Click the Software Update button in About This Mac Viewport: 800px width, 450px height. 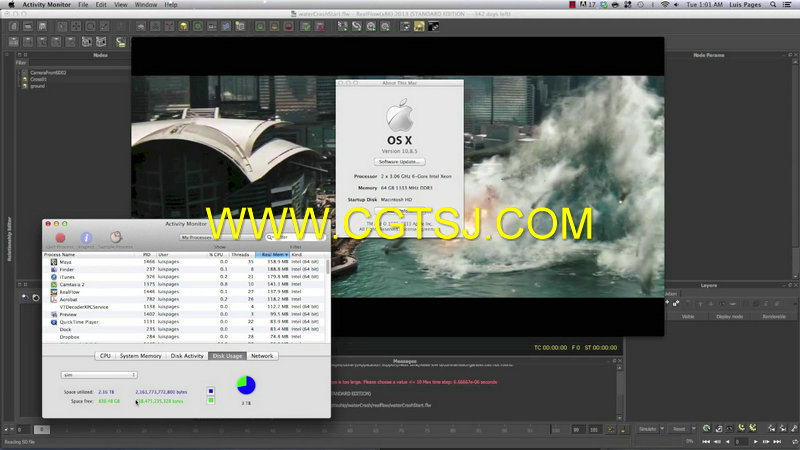click(x=399, y=162)
